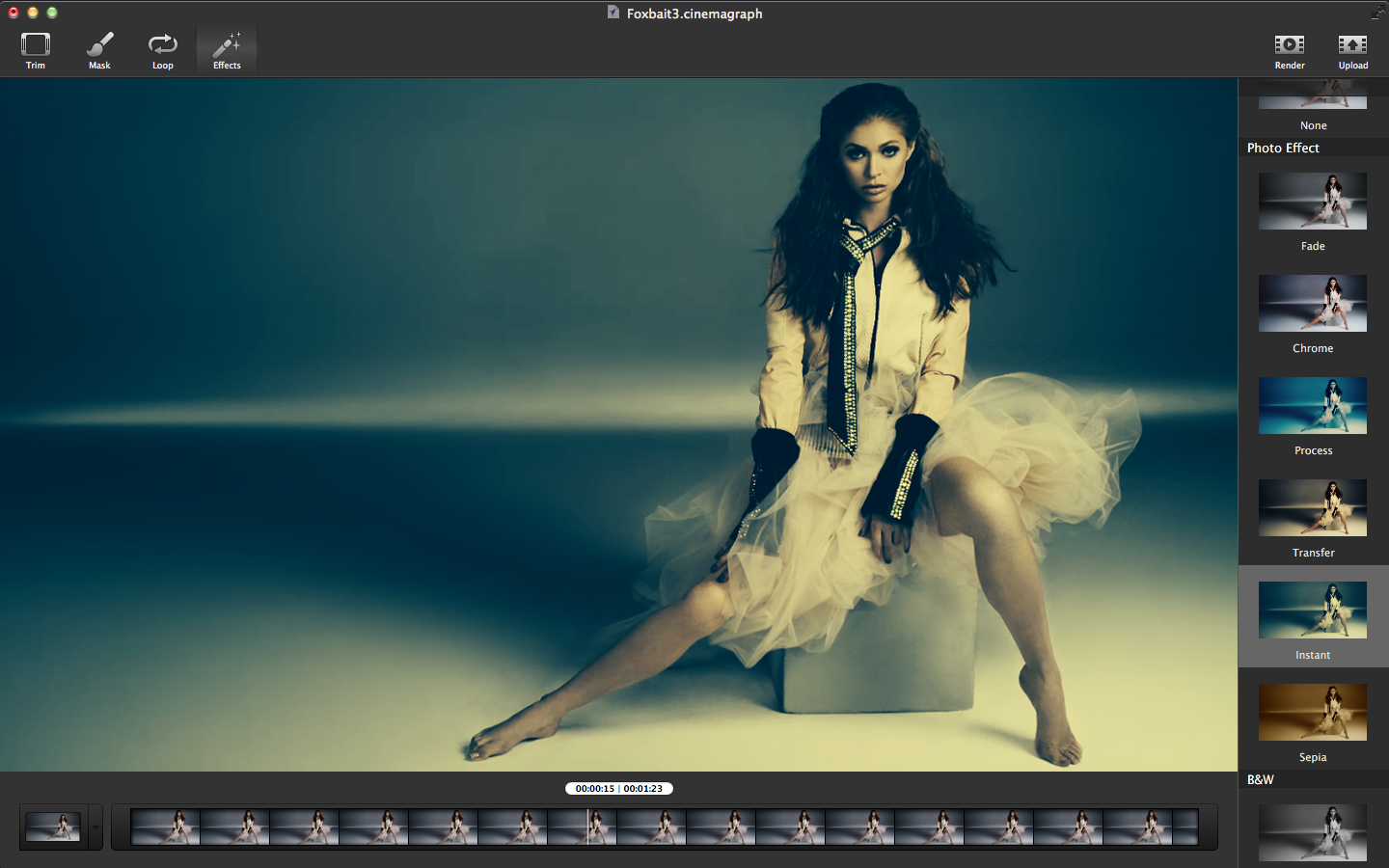Screen dimensions: 1389x868
Task: Click the 00:00:15 timecode display
Action: pos(594,789)
